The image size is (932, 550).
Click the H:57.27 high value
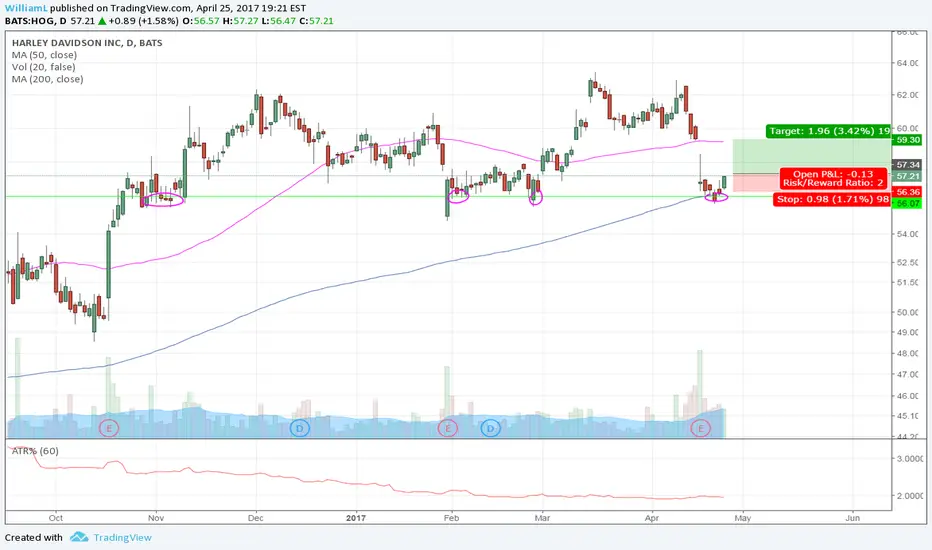[x=241, y=21]
